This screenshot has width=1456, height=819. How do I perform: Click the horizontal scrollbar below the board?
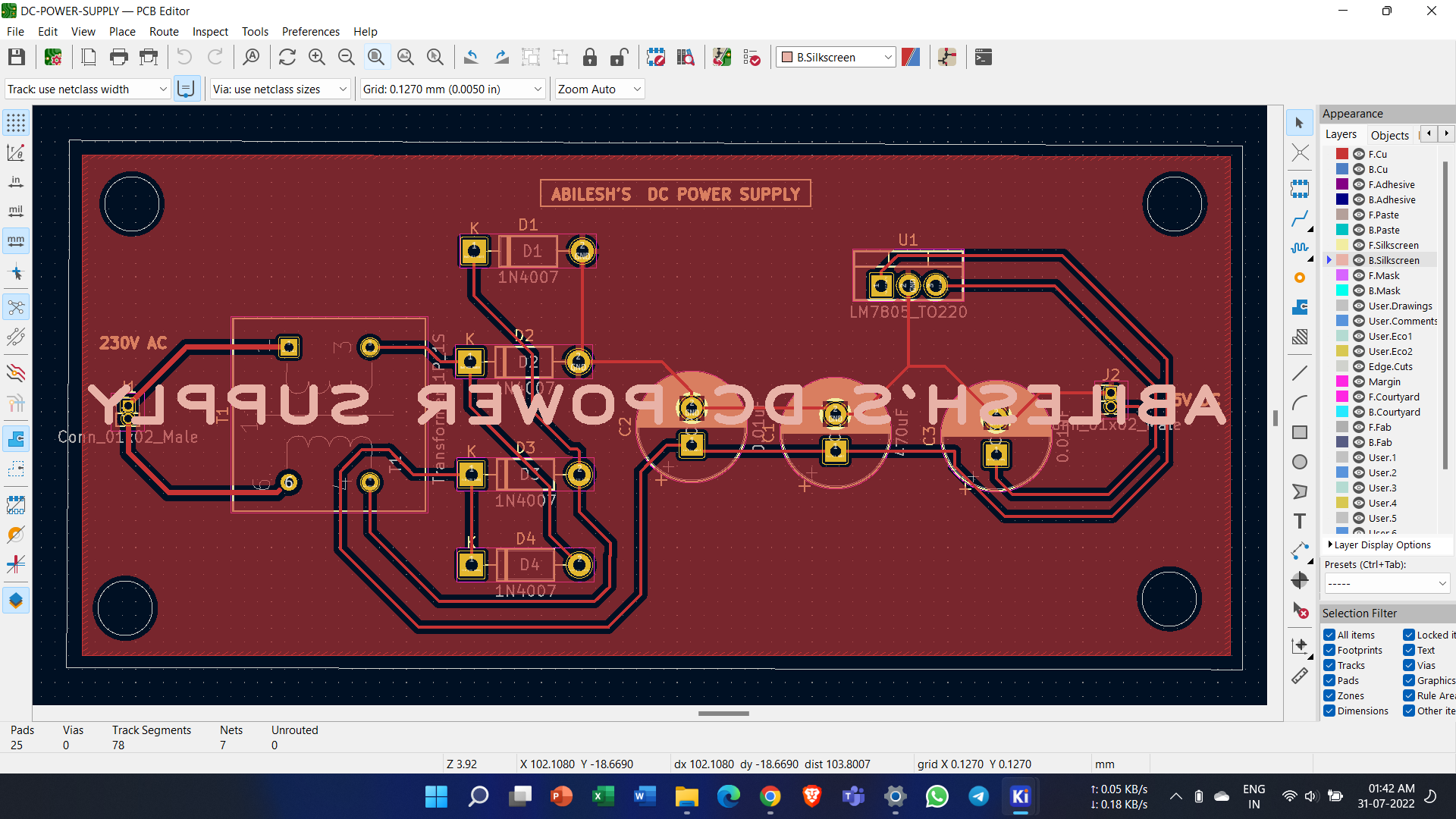pyautogui.click(x=723, y=714)
